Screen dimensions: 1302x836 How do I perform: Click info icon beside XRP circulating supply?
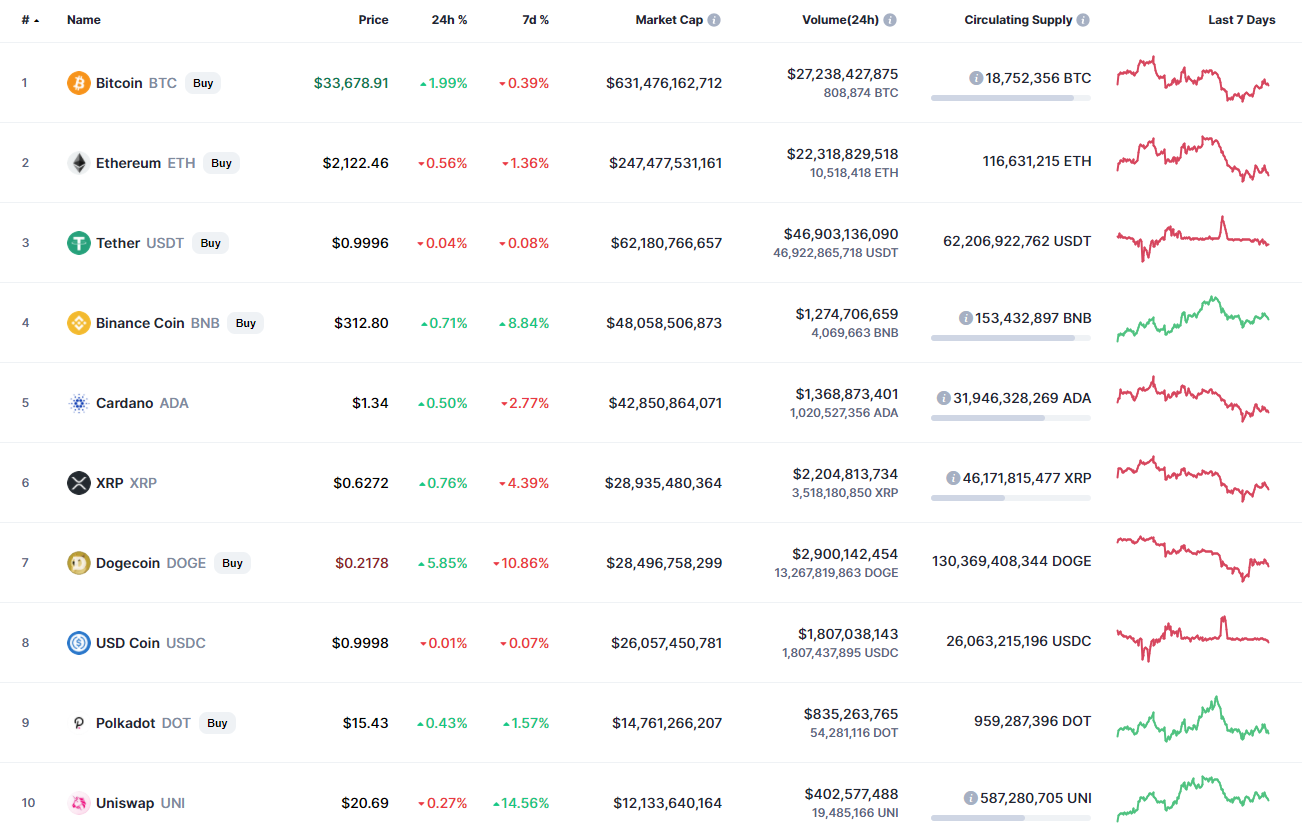(x=953, y=478)
